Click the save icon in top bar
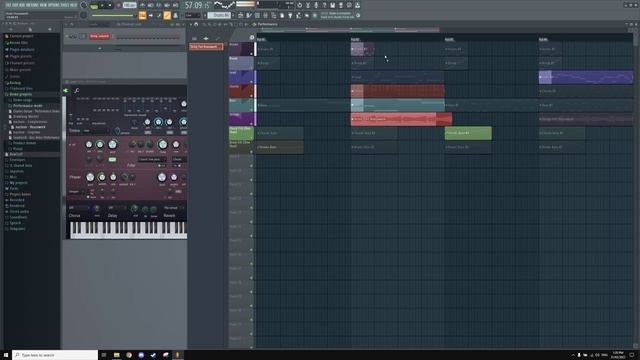640x360 pixels. [x=332, y=5]
